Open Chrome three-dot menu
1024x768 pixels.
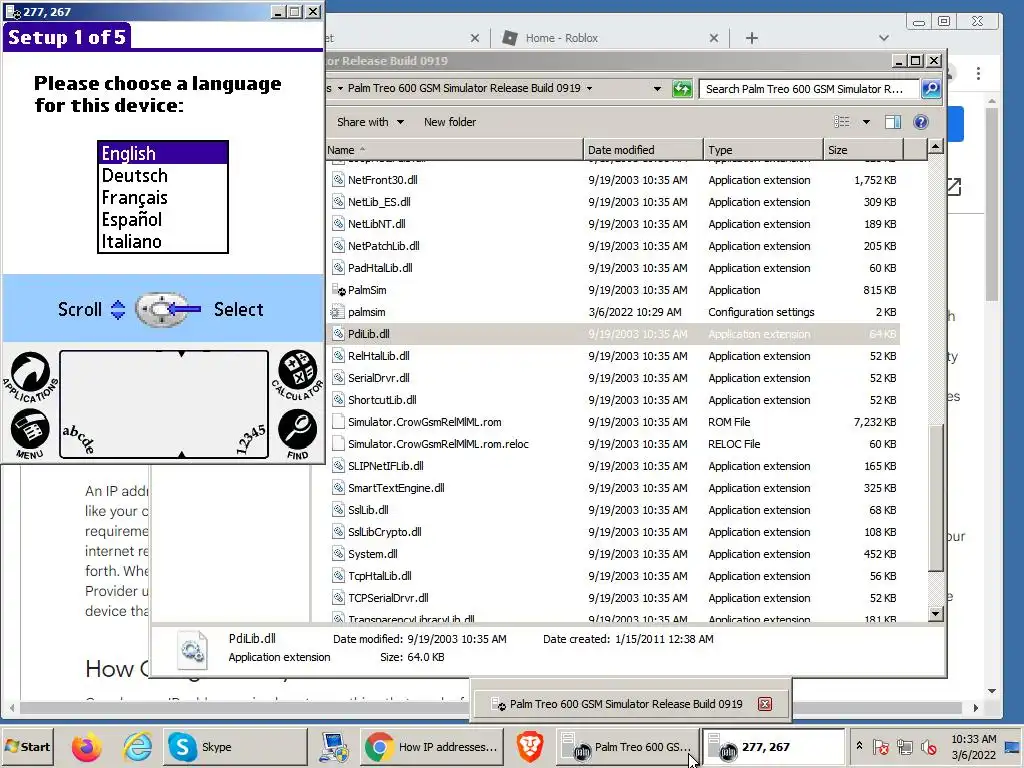[x=978, y=73]
